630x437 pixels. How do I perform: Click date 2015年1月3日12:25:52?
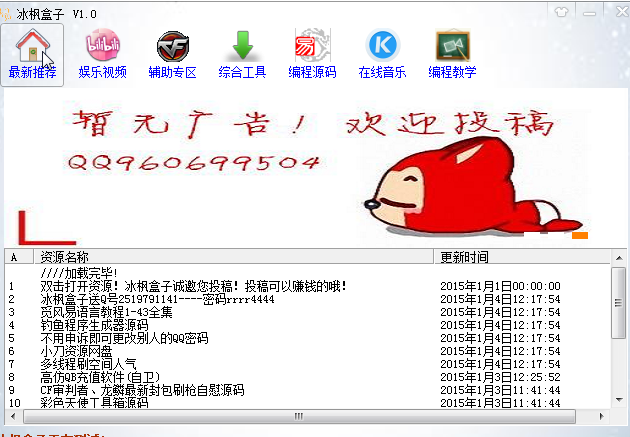pos(500,377)
